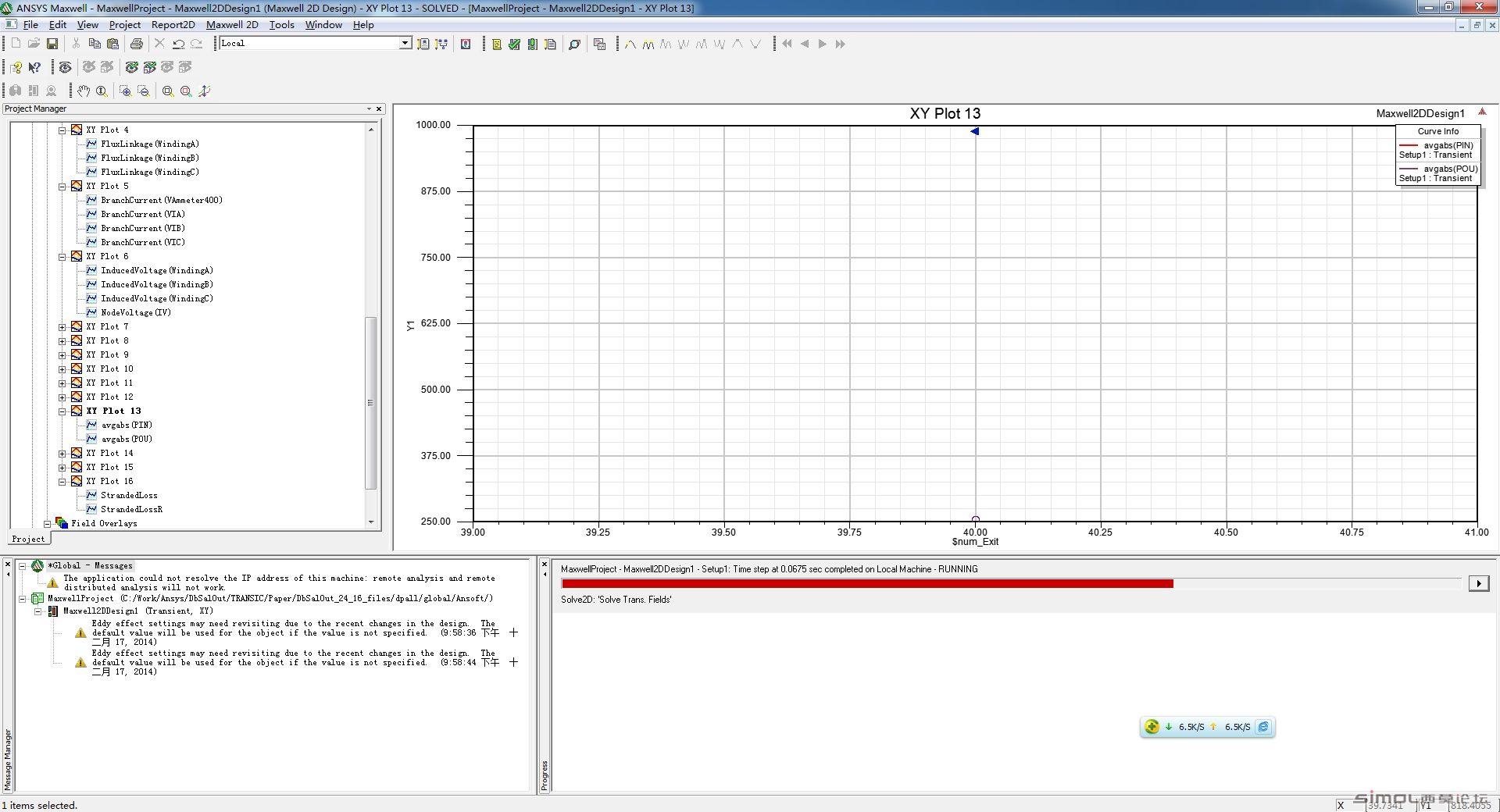This screenshot has height=812, width=1500.
Task: Select avgabs(POU) trace in tree
Action: (x=127, y=439)
